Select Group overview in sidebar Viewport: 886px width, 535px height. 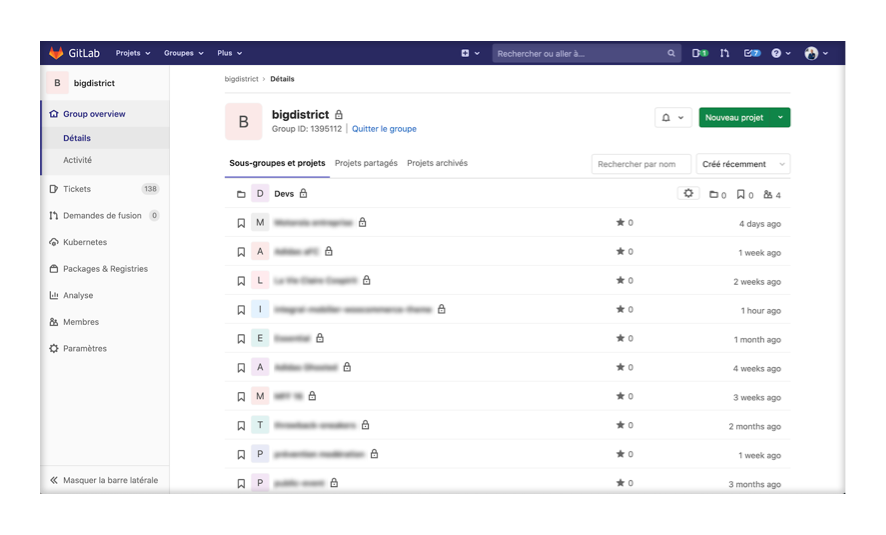click(x=94, y=114)
